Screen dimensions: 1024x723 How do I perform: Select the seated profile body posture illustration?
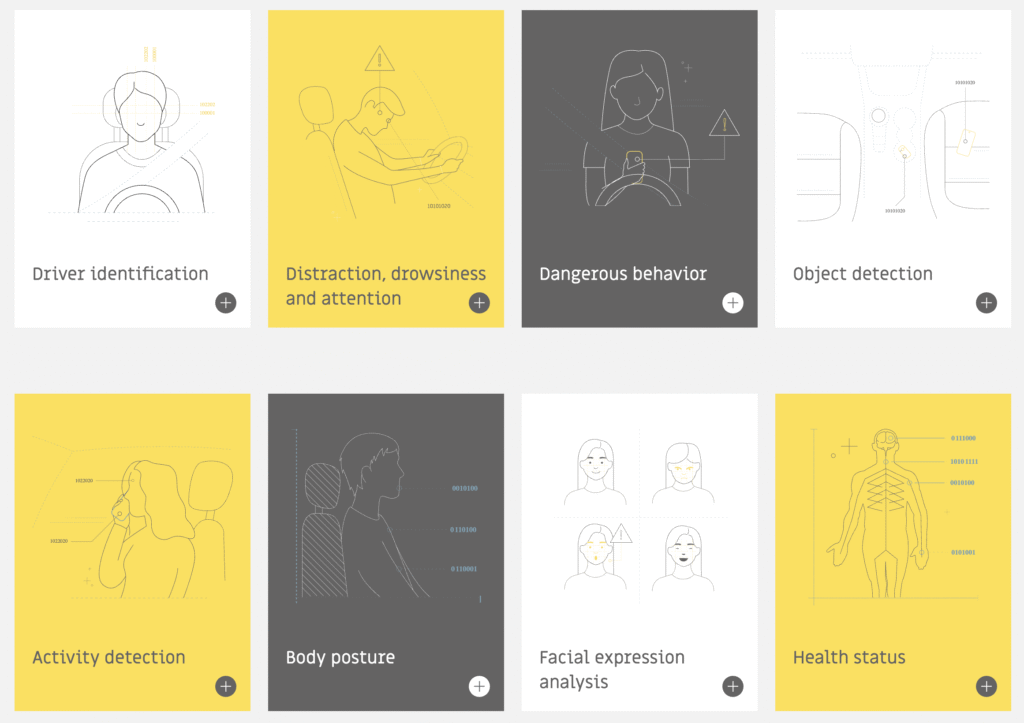point(387,516)
